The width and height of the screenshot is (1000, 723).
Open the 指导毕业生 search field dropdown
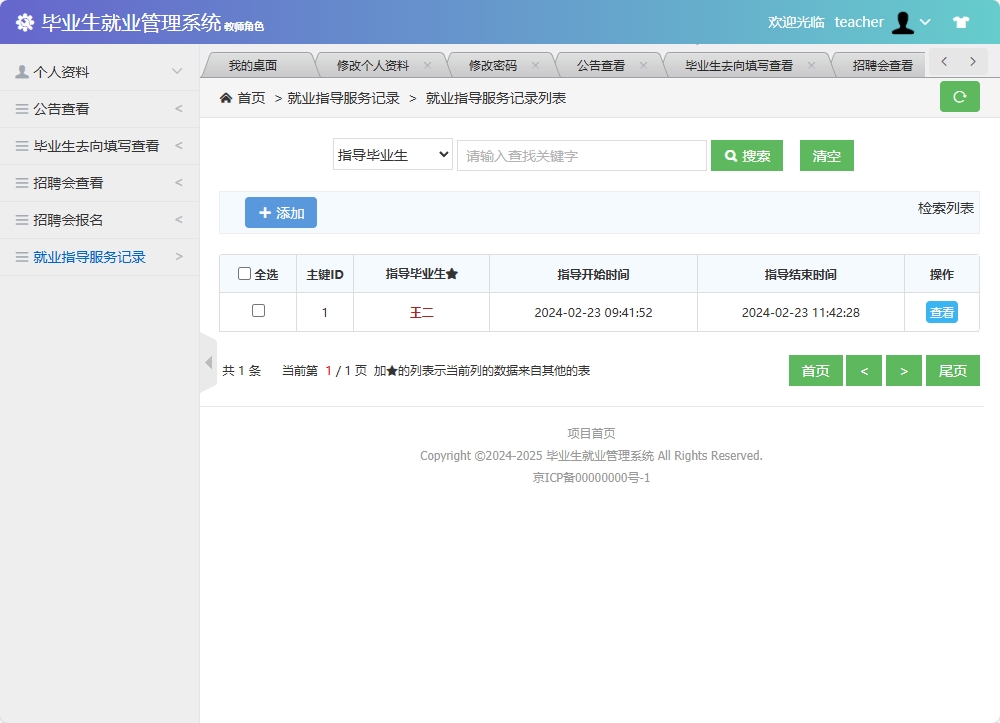pyautogui.click(x=392, y=155)
